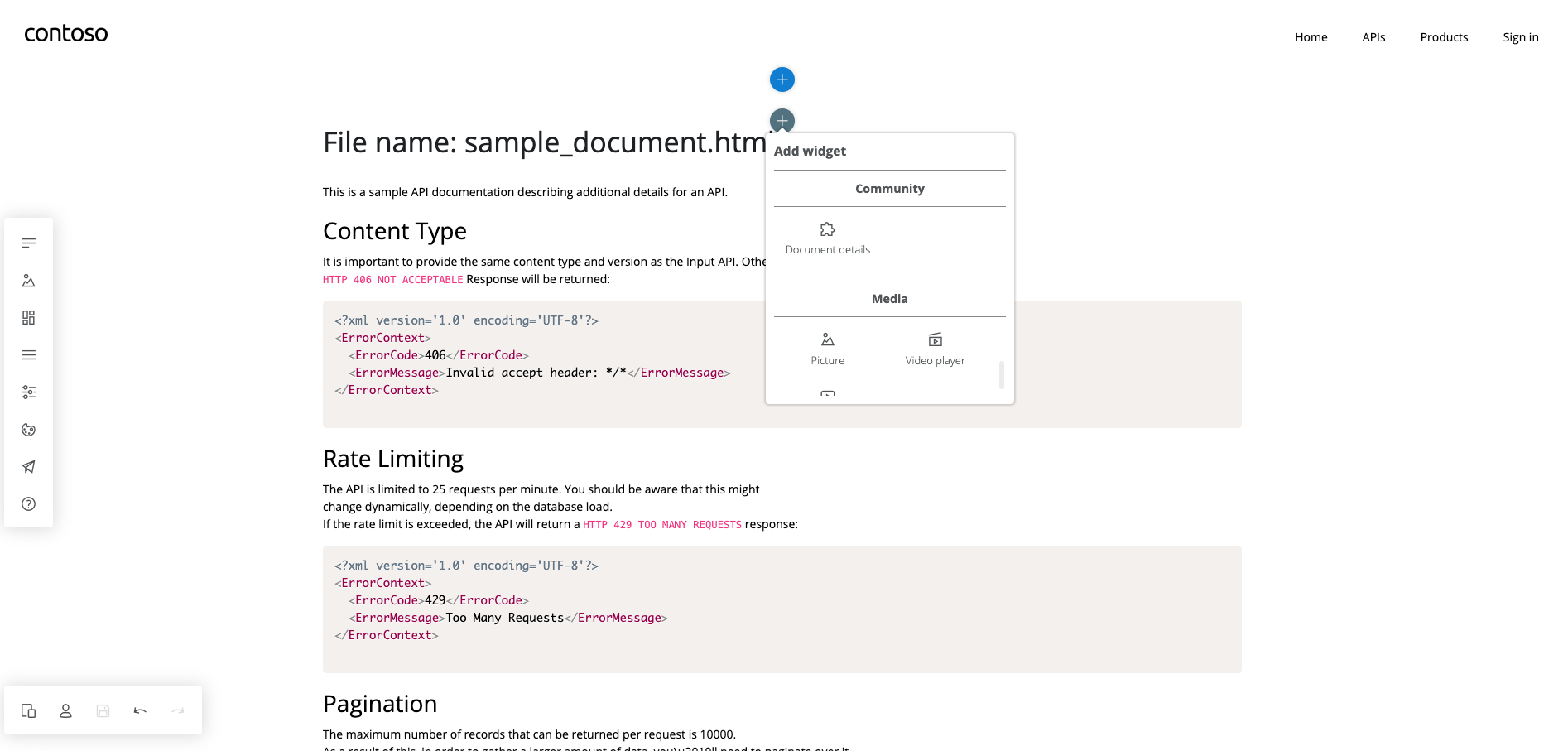1568x751 pixels.
Task: Insert the Picture widget
Action: (x=827, y=349)
